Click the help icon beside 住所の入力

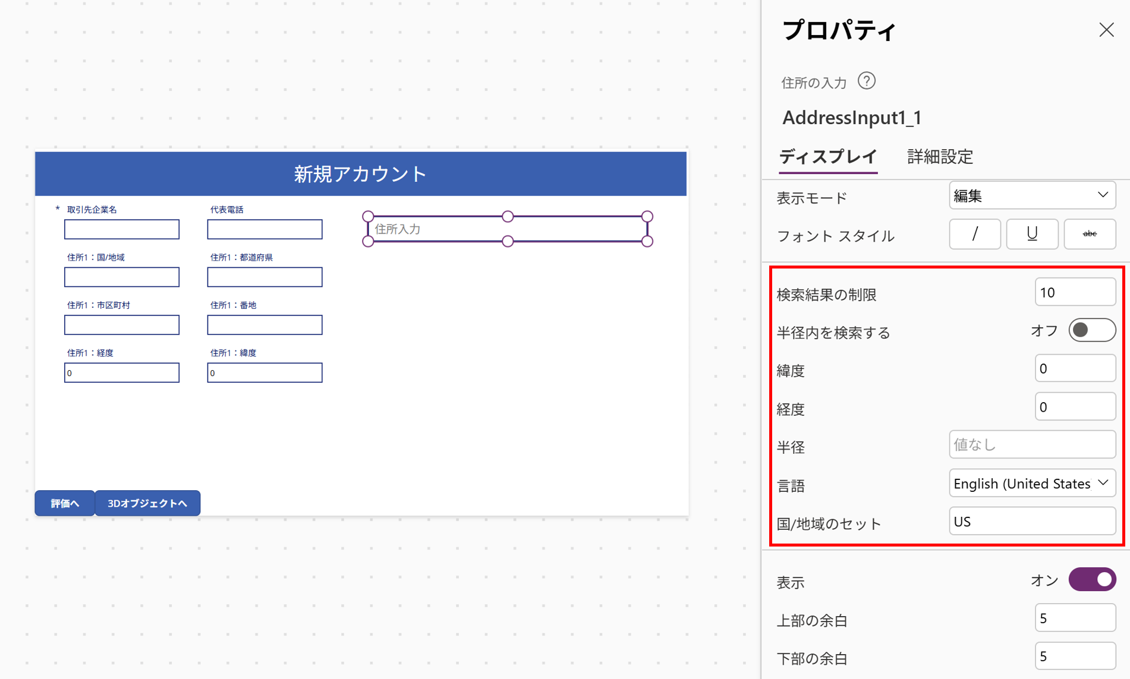point(867,81)
